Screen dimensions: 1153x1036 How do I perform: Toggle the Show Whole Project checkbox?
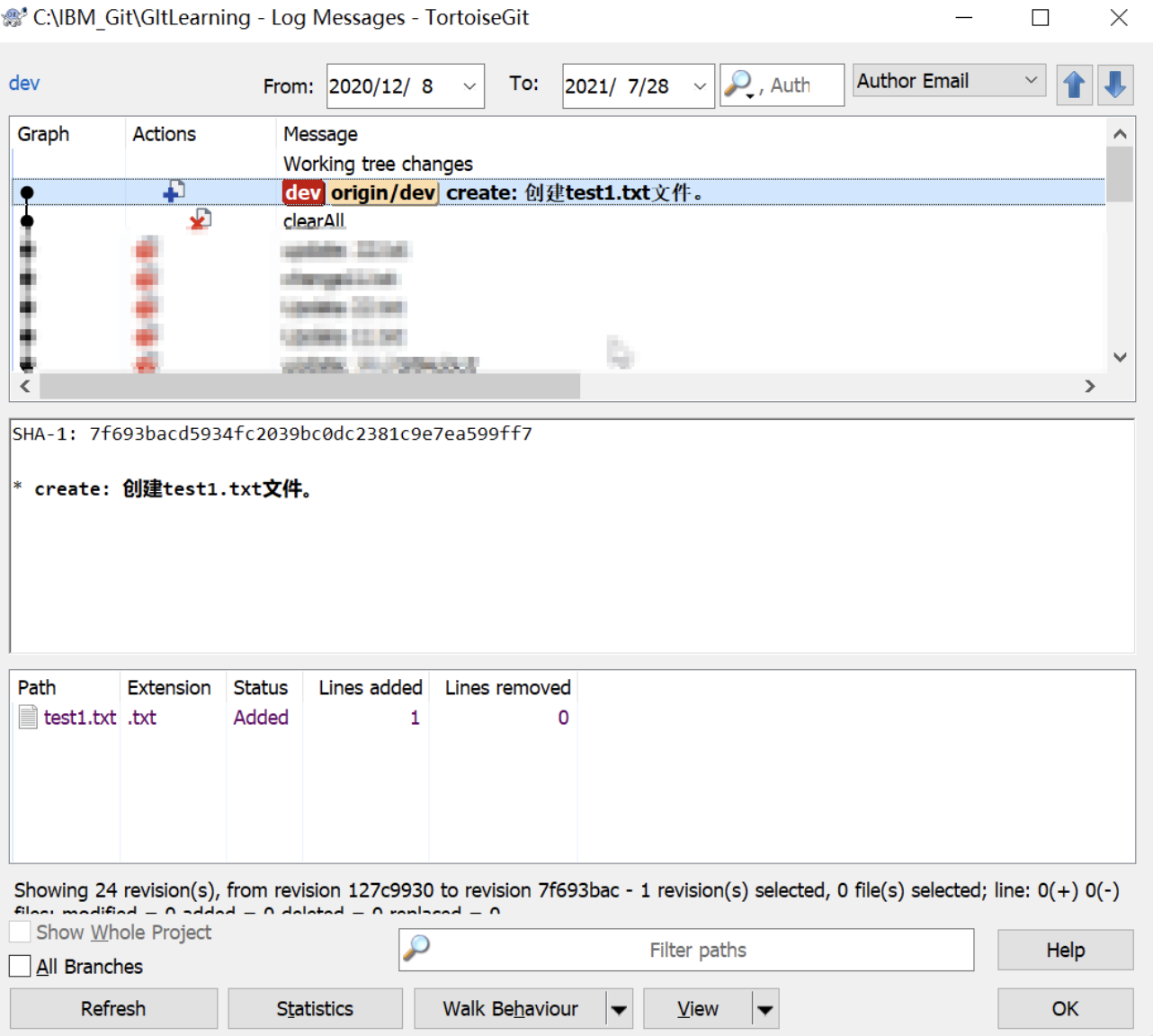[20, 932]
